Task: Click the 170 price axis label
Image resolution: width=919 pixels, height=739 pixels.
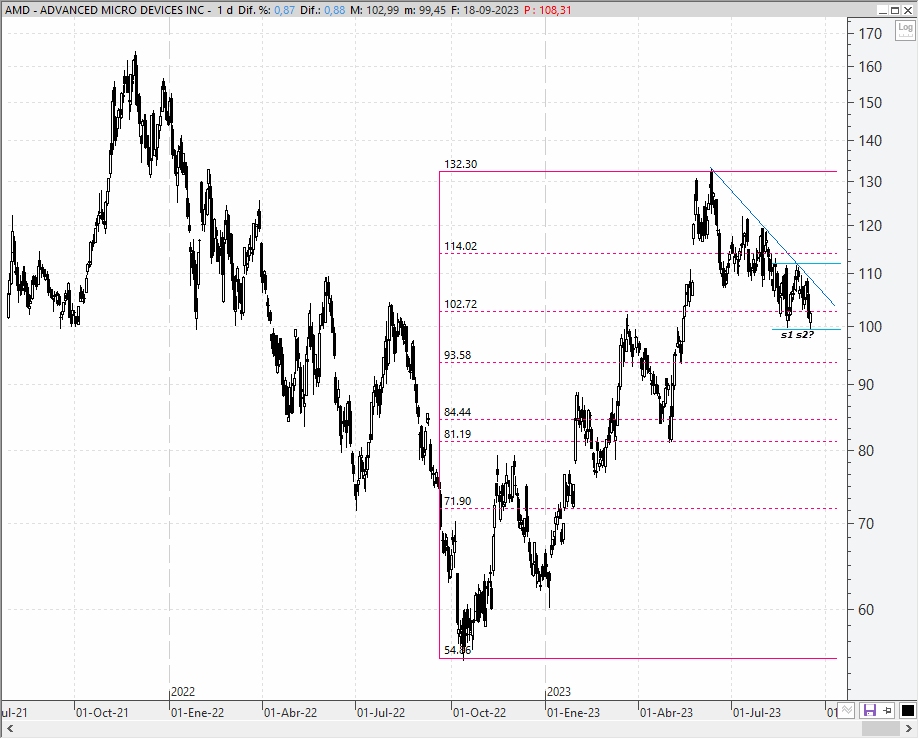Action: point(870,34)
